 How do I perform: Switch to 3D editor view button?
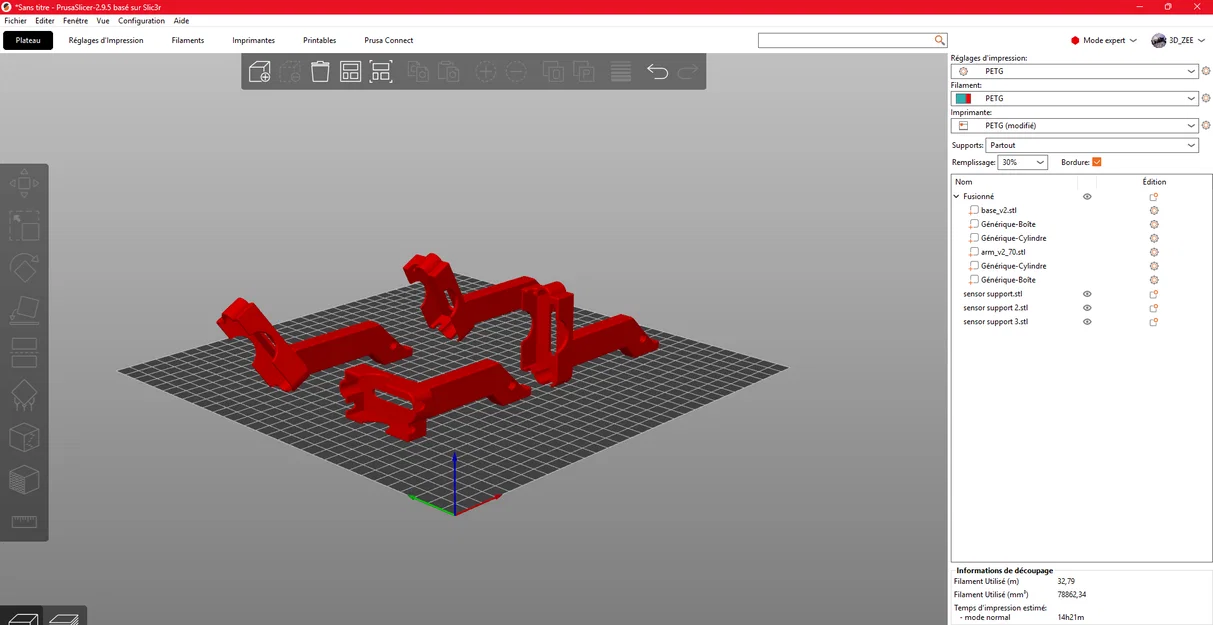point(20,617)
